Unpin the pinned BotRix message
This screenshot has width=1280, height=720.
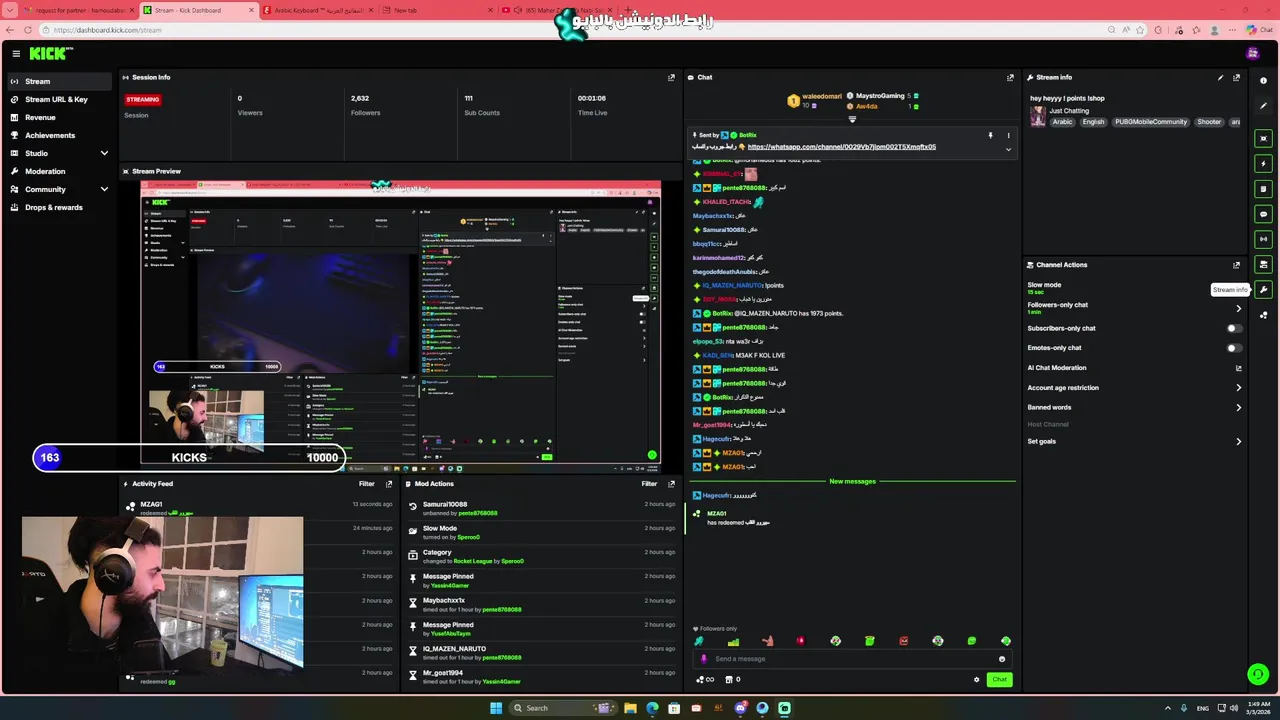click(x=991, y=135)
